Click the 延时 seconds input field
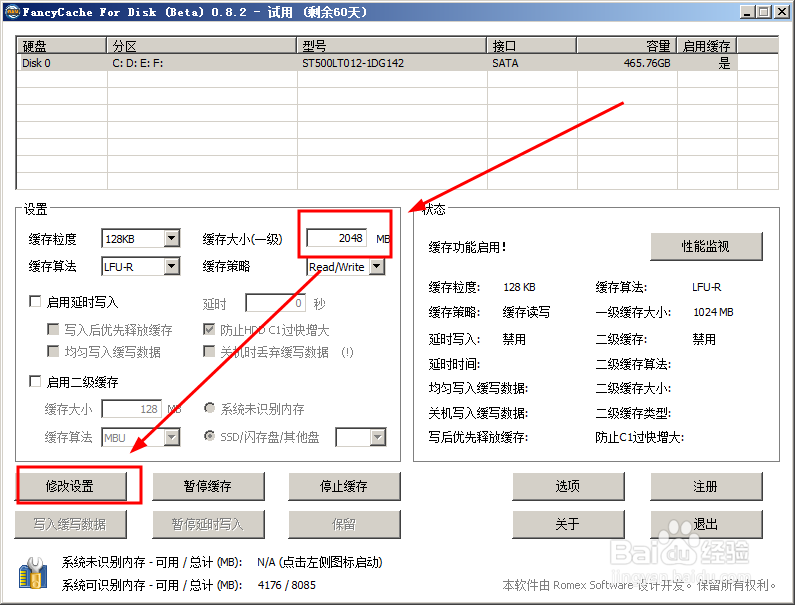795x605 pixels. tap(275, 303)
